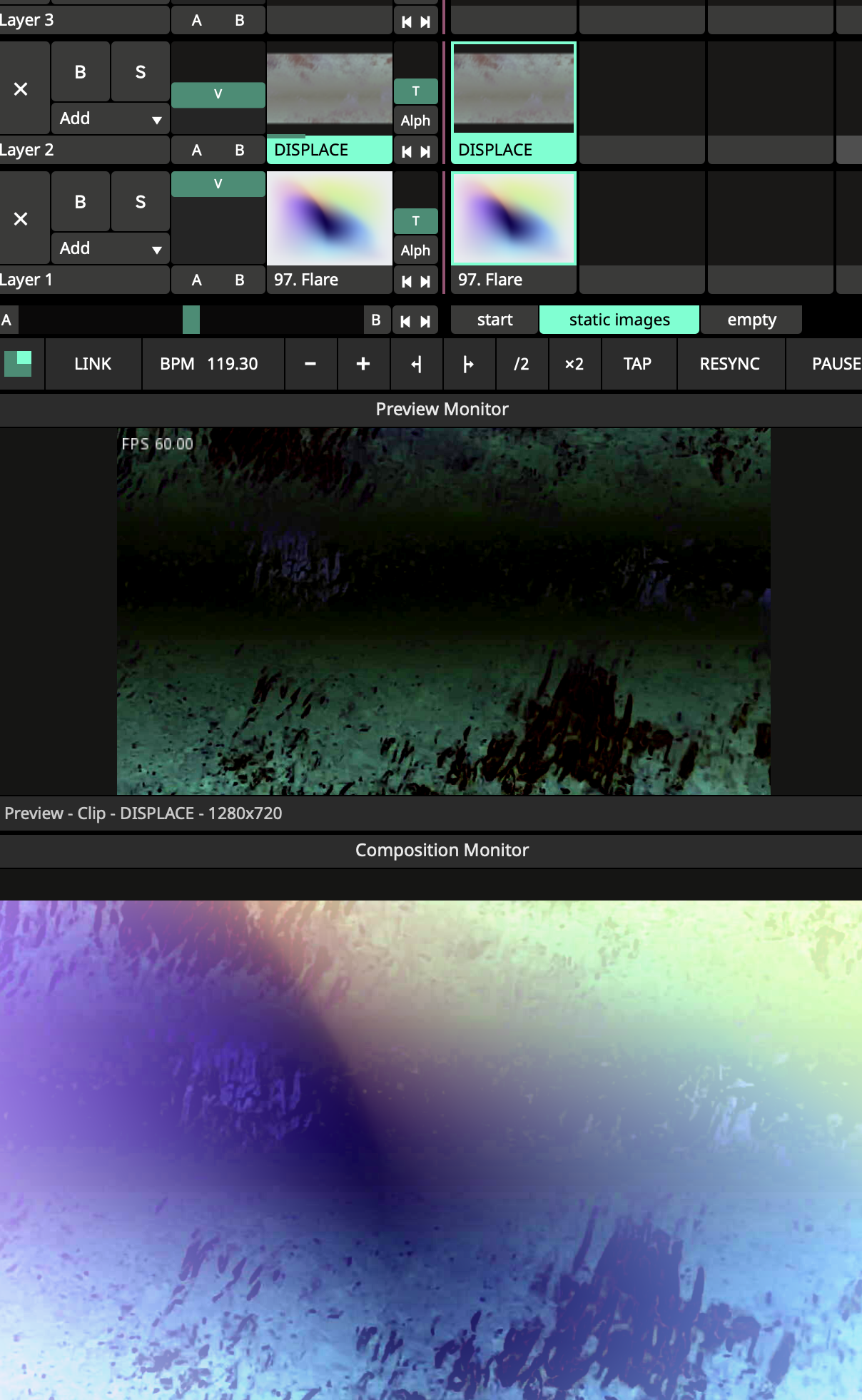
Task: Decrease BPM with the minus icon
Action: coord(310,364)
